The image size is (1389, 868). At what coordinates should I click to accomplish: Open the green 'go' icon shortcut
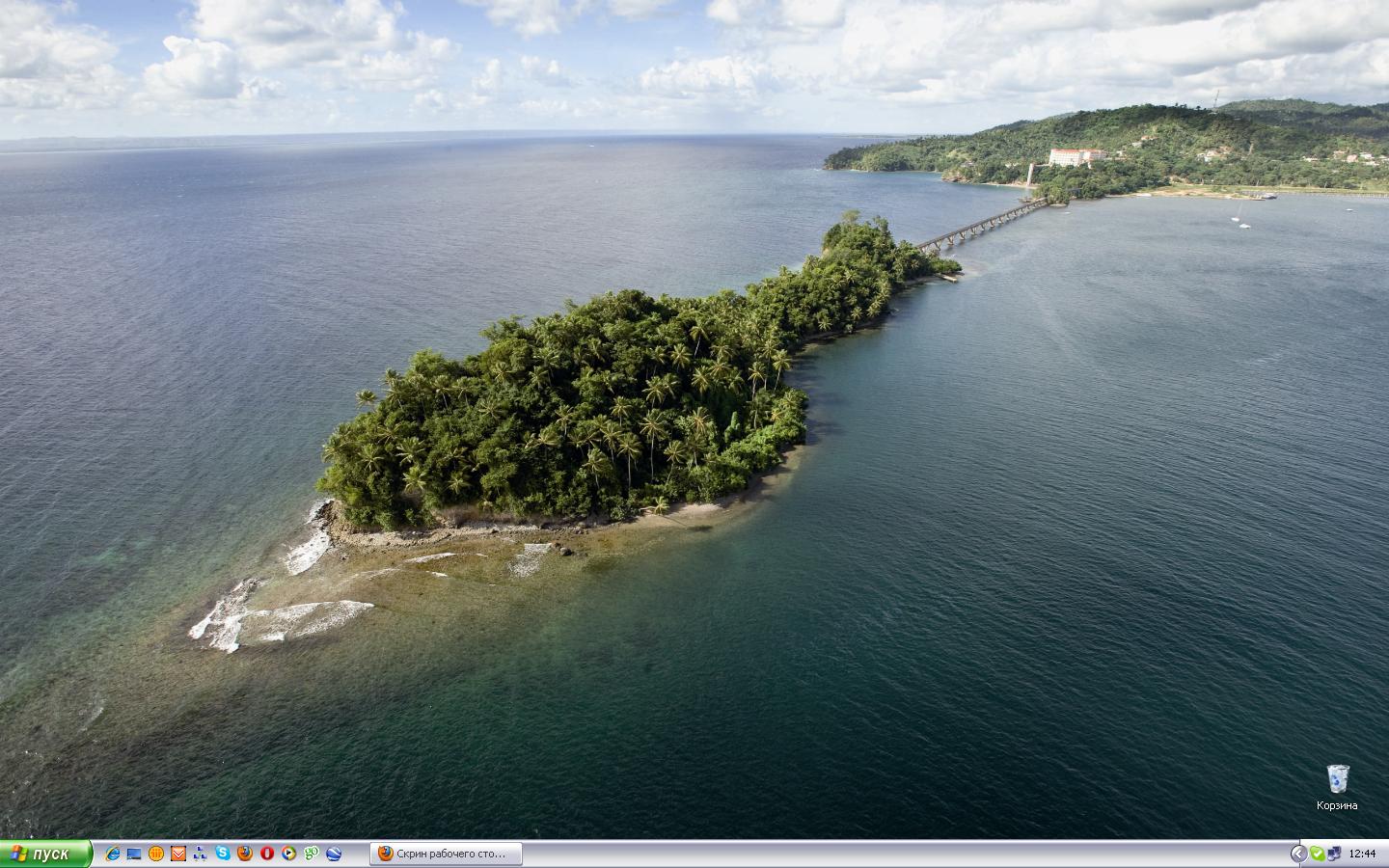pyautogui.click(x=312, y=854)
